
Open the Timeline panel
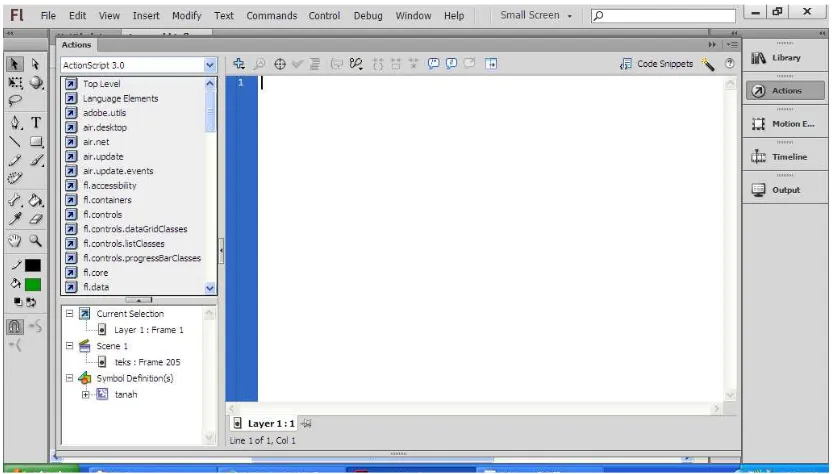(786, 157)
